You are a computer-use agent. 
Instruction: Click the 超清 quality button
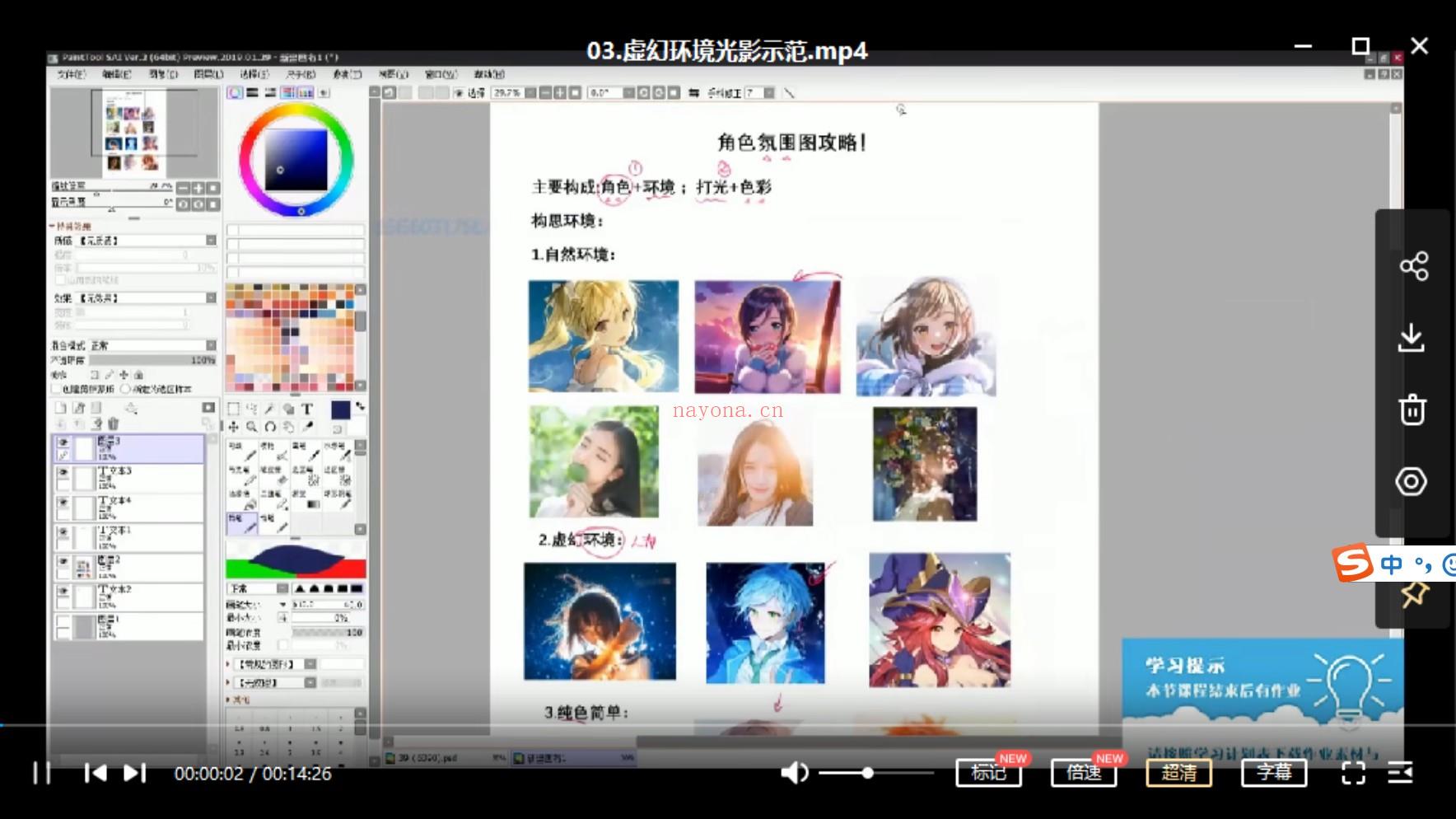pyautogui.click(x=1178, y=773)
